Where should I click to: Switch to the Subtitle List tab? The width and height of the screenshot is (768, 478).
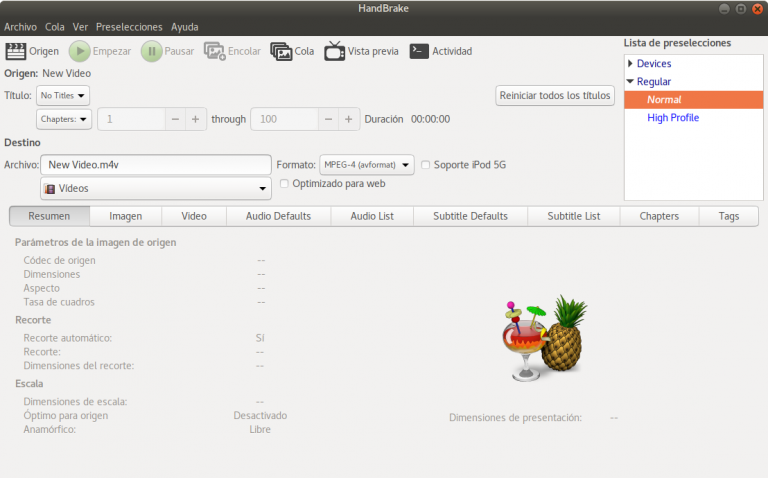click(x=574, y=216)
